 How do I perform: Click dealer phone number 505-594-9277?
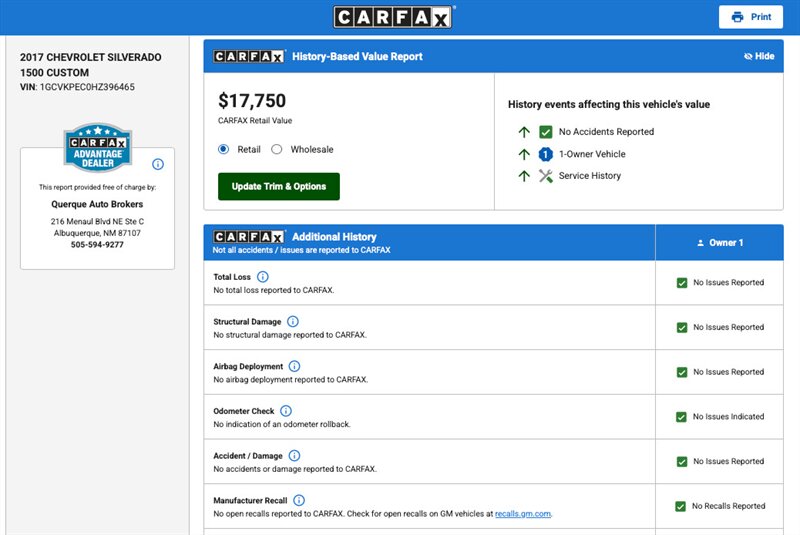[x=97, y=245]
